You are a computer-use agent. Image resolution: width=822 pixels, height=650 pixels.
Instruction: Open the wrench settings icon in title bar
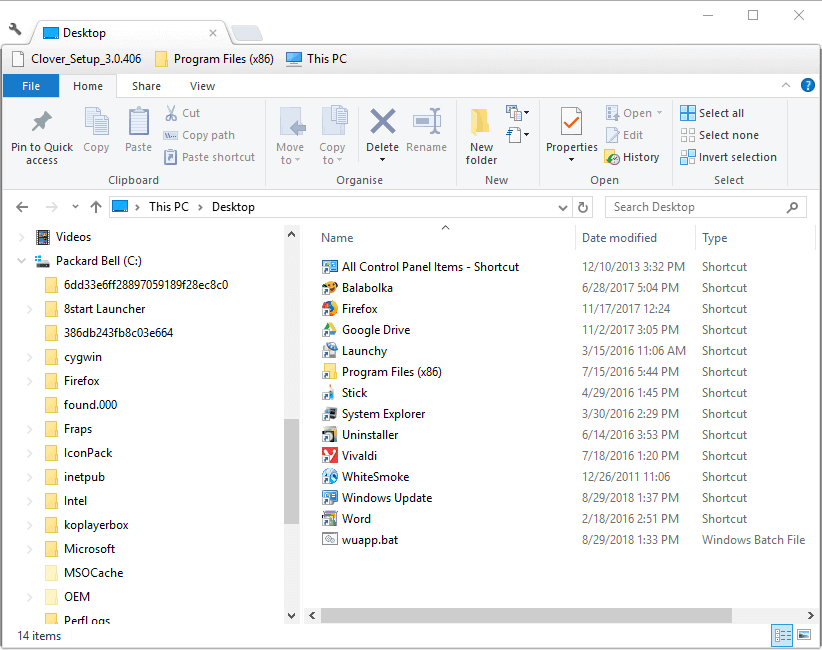pyautogui.click(x=15, y=30)
